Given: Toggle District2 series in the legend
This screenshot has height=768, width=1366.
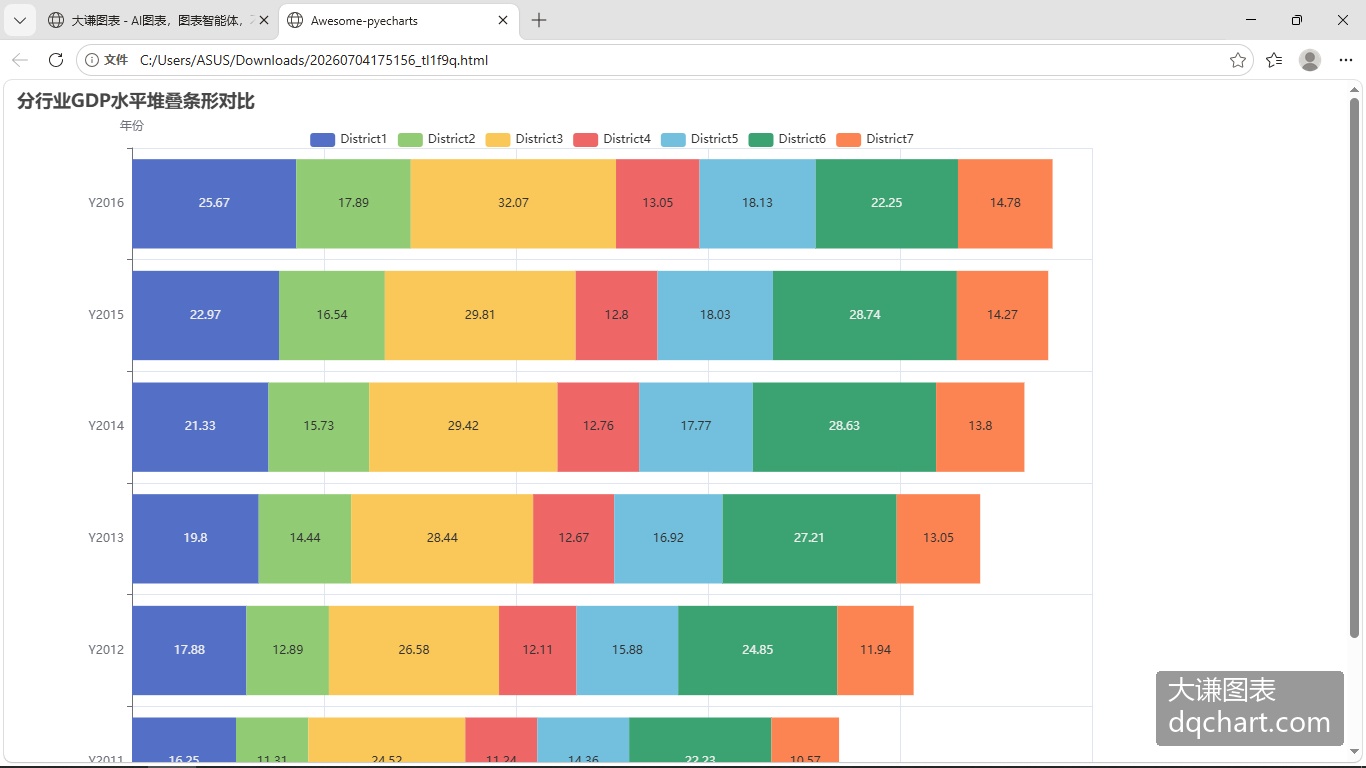Looking at the screenshot, I should point(436,139).
